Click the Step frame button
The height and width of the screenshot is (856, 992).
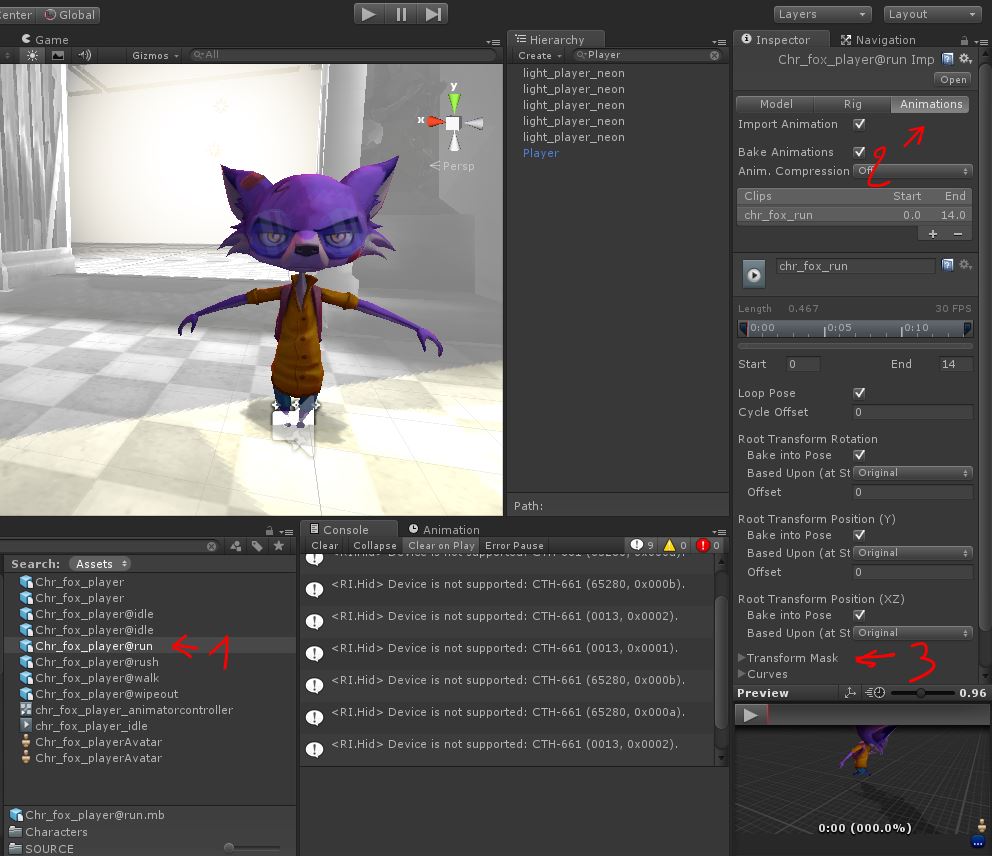(433, 14)
